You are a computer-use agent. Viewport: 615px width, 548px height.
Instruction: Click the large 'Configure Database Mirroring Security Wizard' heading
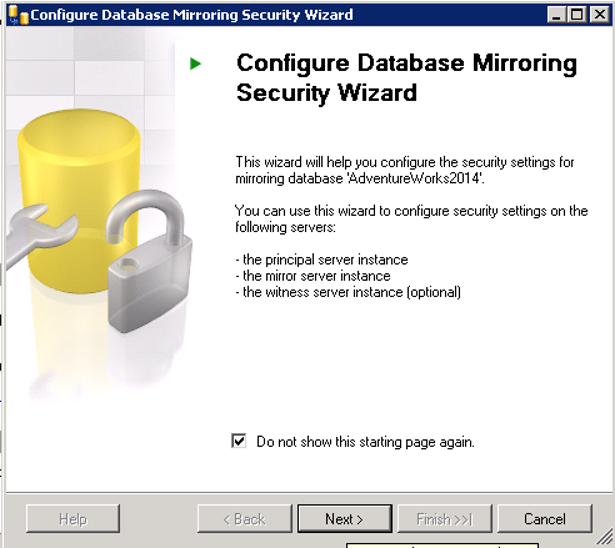pyautogui.click(x=406, y=78)
